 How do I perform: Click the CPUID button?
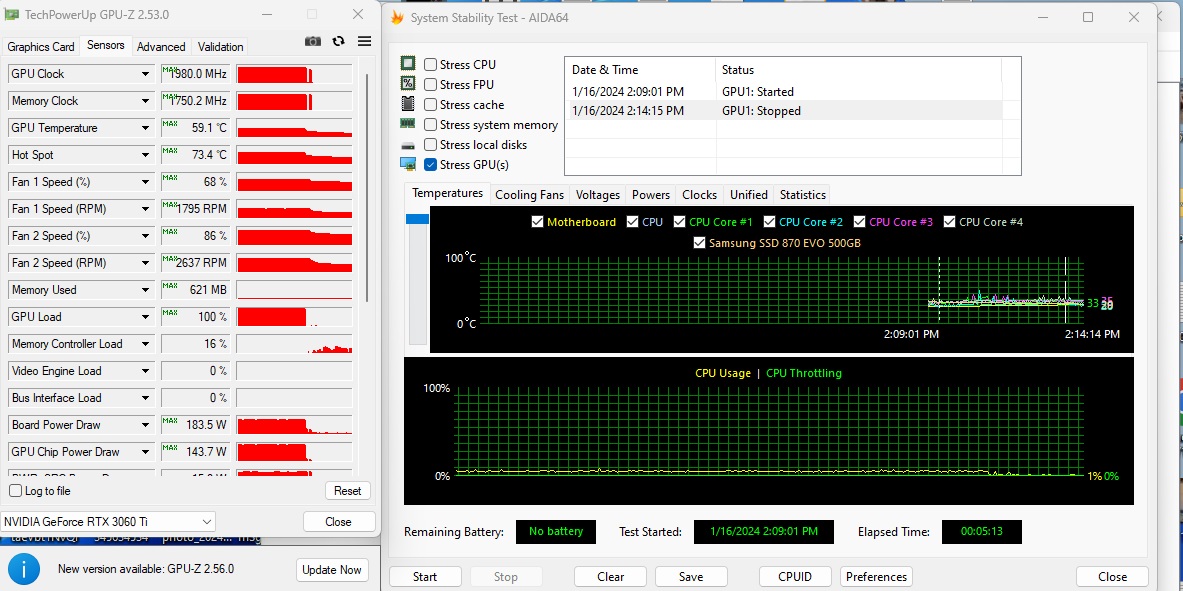pos(795,577)
